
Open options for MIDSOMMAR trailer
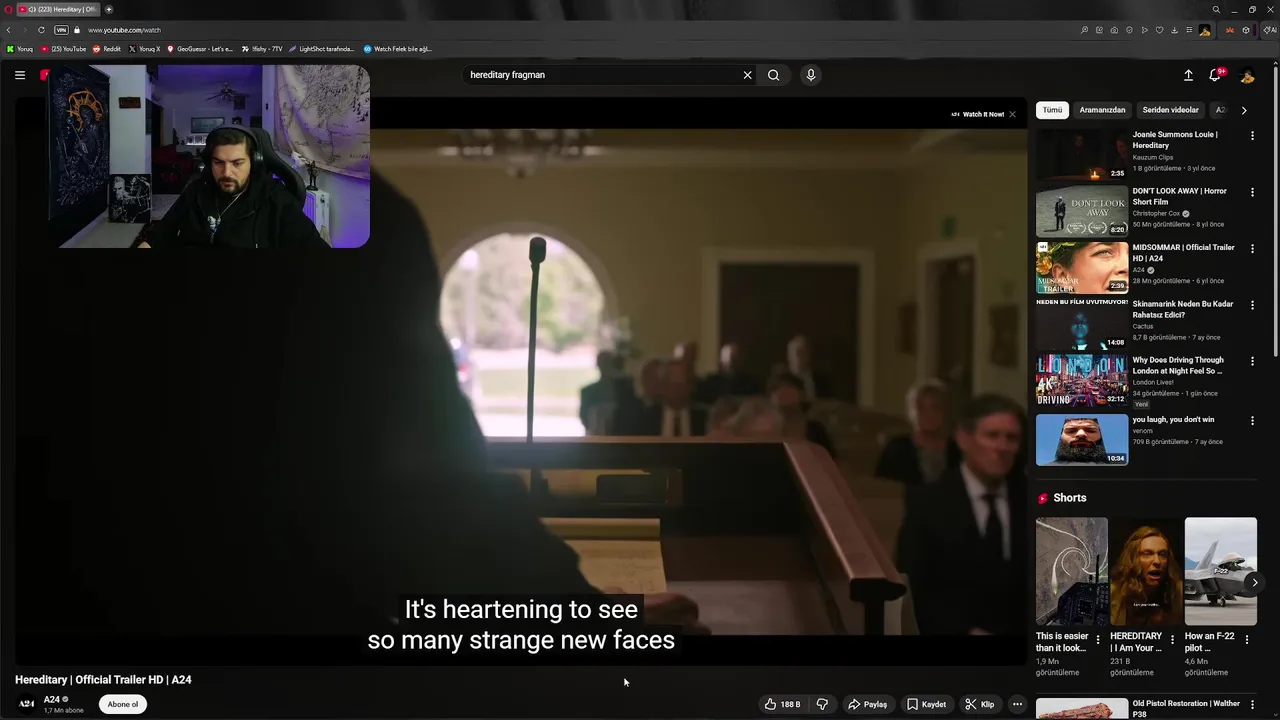(x=1252, y=248)
